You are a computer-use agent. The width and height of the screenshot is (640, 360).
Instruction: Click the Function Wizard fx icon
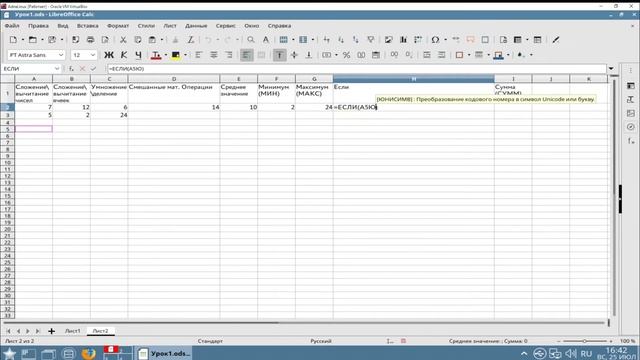71,69
